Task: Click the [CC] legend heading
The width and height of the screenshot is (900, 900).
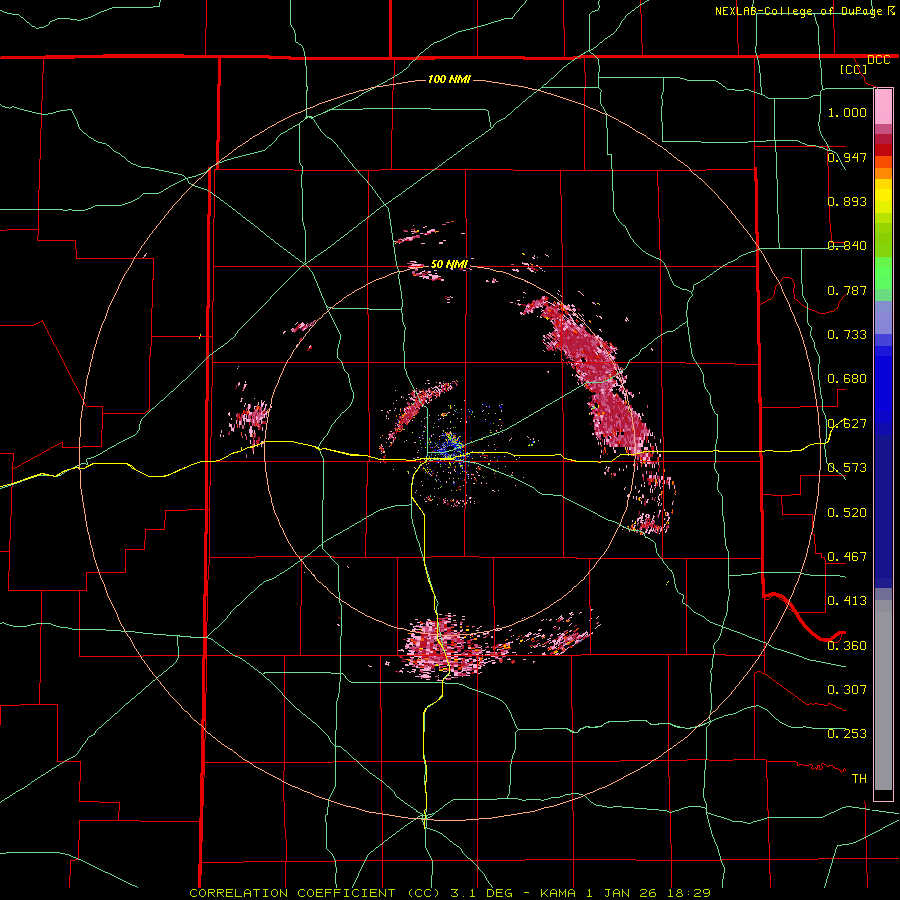Action: 854,69
